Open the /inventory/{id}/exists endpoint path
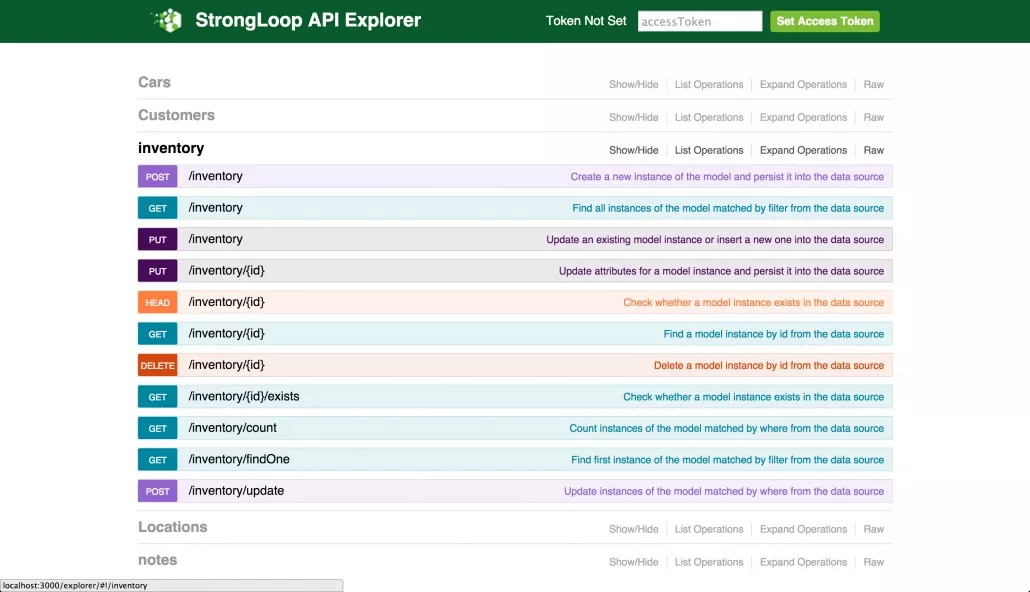 244,397
